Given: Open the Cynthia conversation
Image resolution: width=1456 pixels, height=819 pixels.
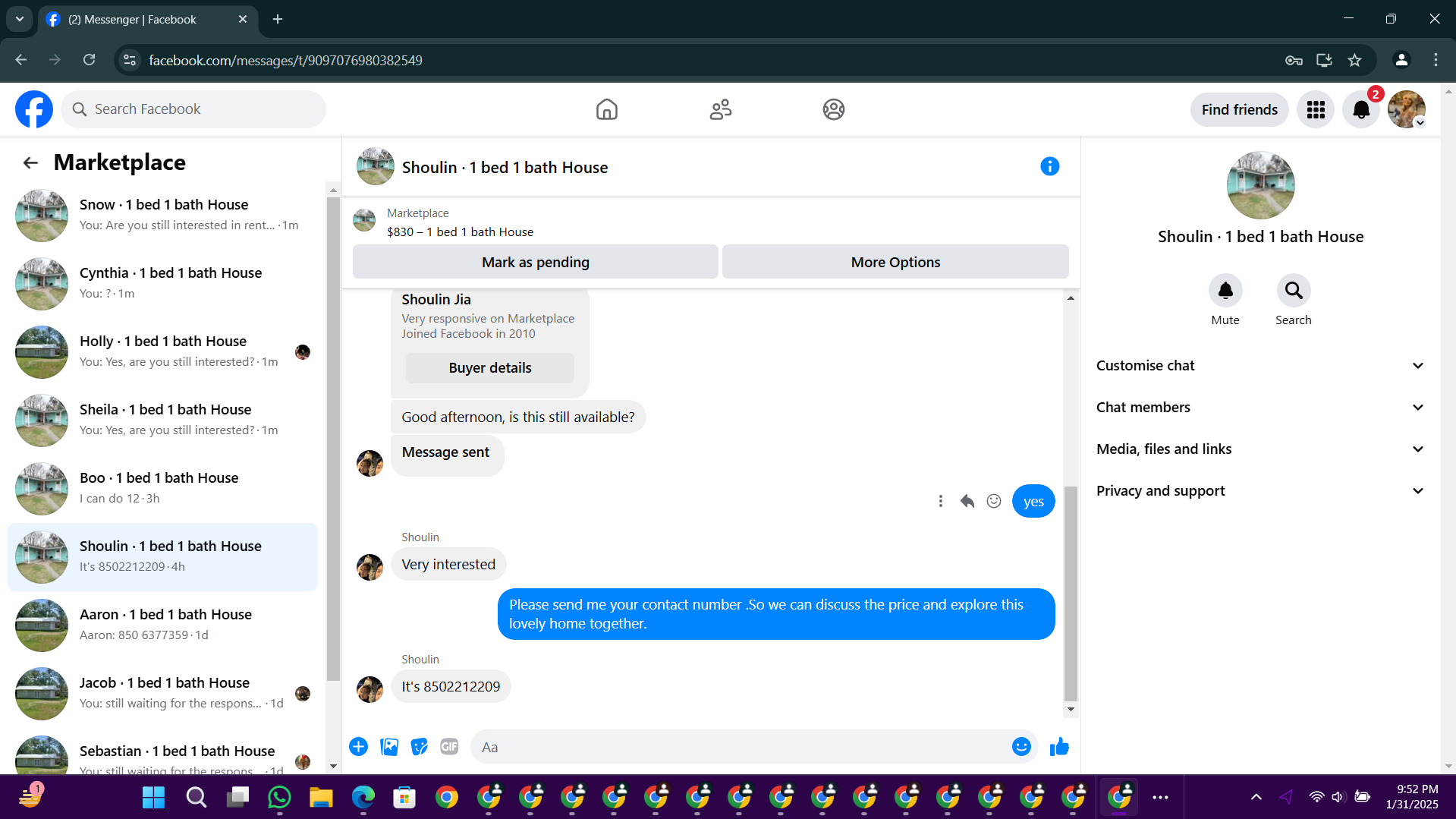Looking at the screenshot, I should 162,284.
